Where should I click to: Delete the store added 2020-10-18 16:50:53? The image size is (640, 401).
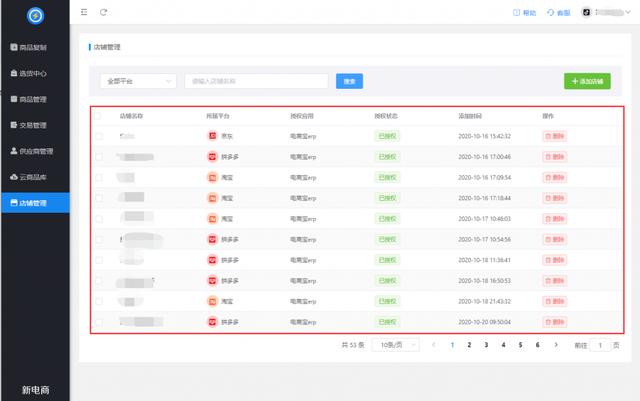555,281
